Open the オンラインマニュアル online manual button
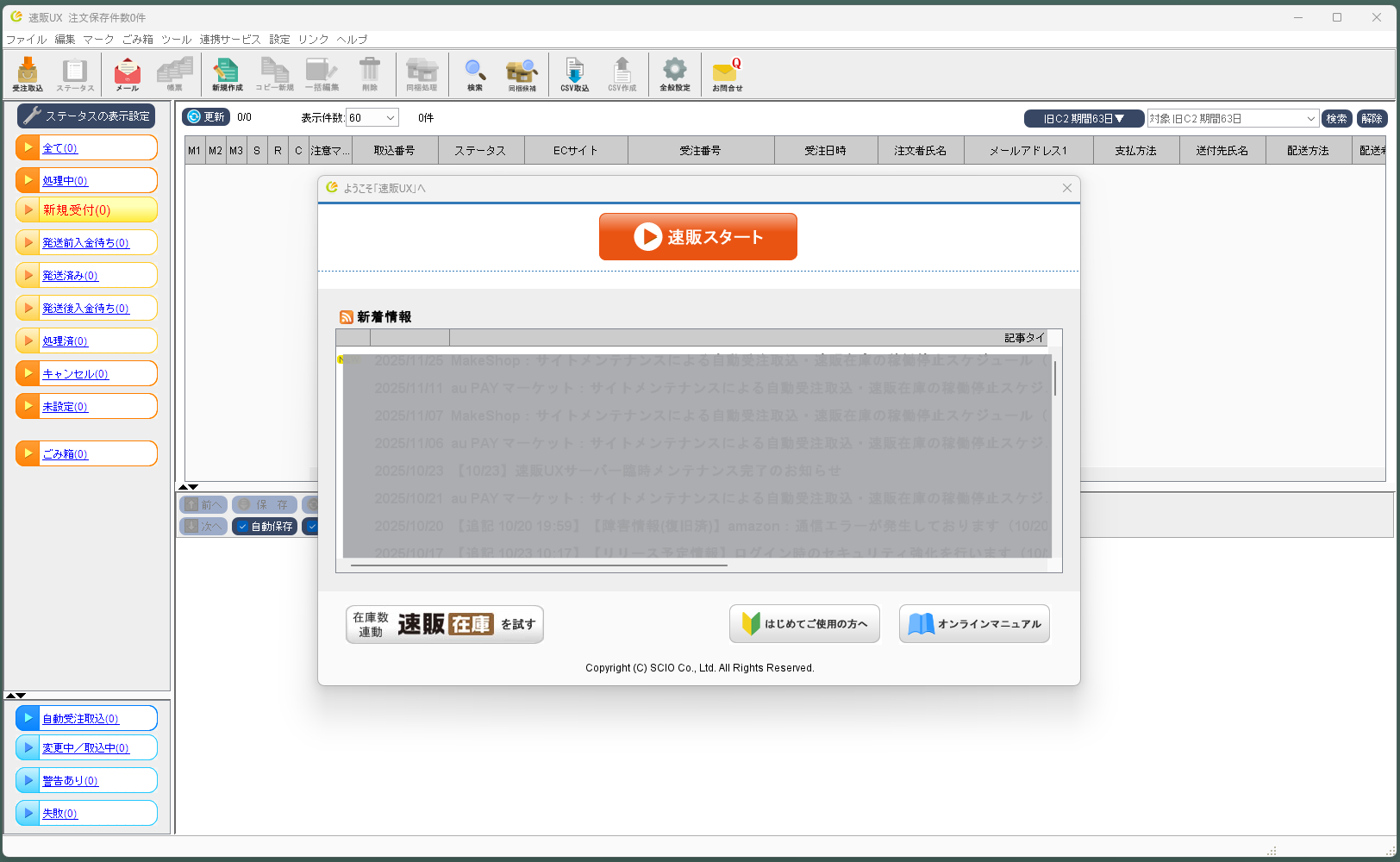The width and height of the screenshot is (1400, 862). pos(974,624)
